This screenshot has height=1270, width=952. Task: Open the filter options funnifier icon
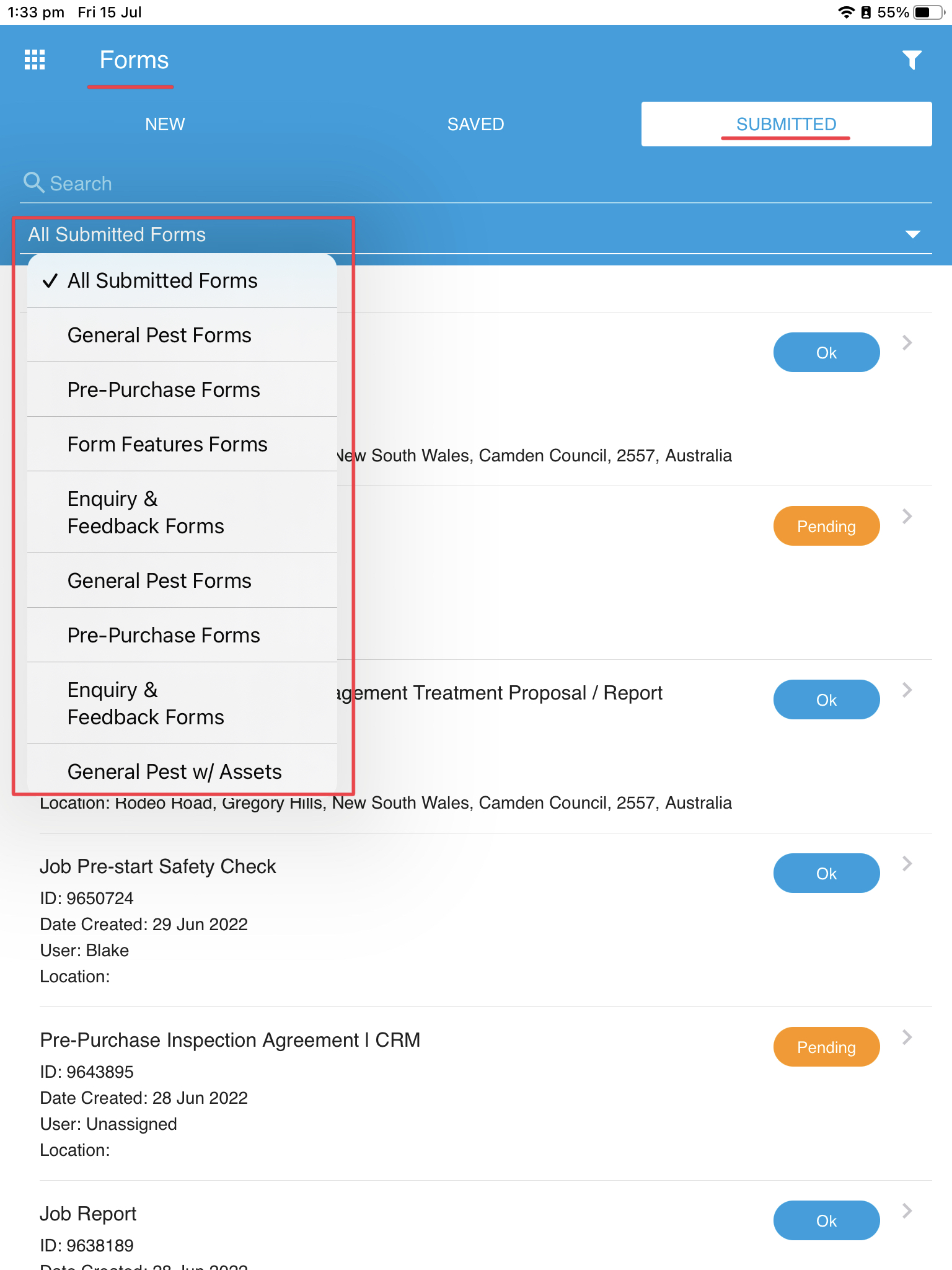click(x=912, y=60)
